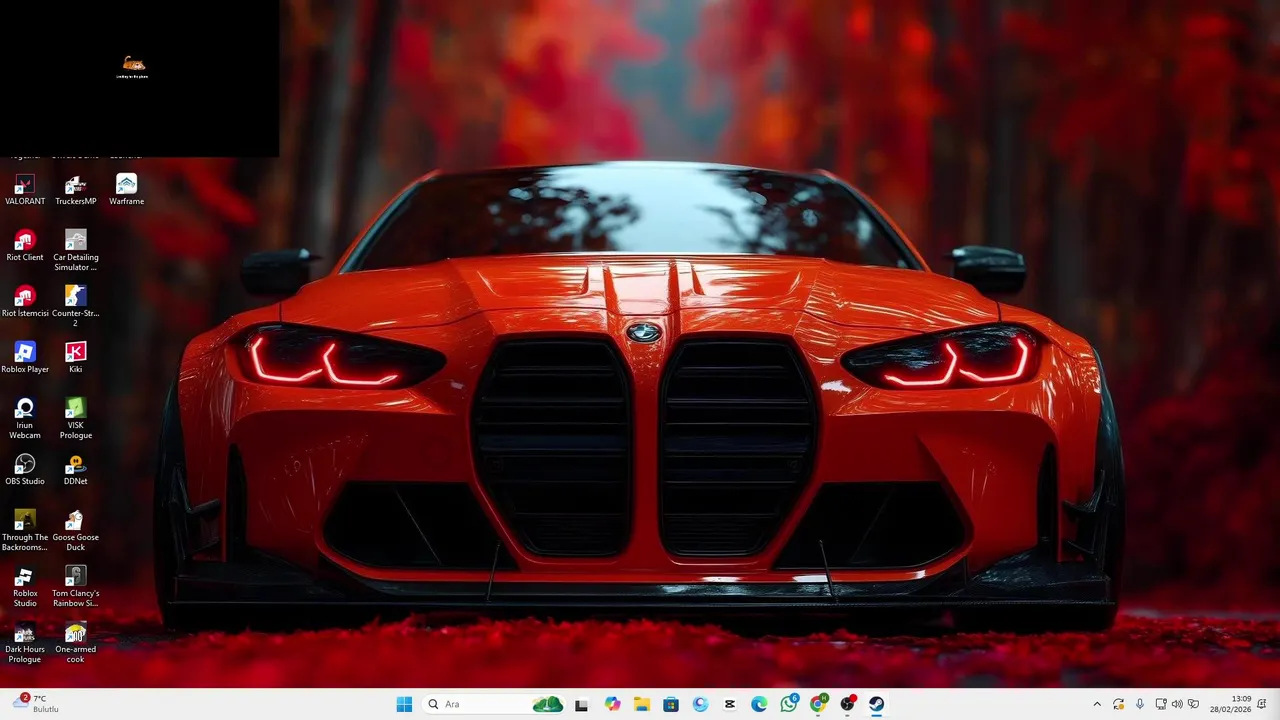1280x720 pixels.
Task: Click the cat image in the black window
Action: click(133, 63)
